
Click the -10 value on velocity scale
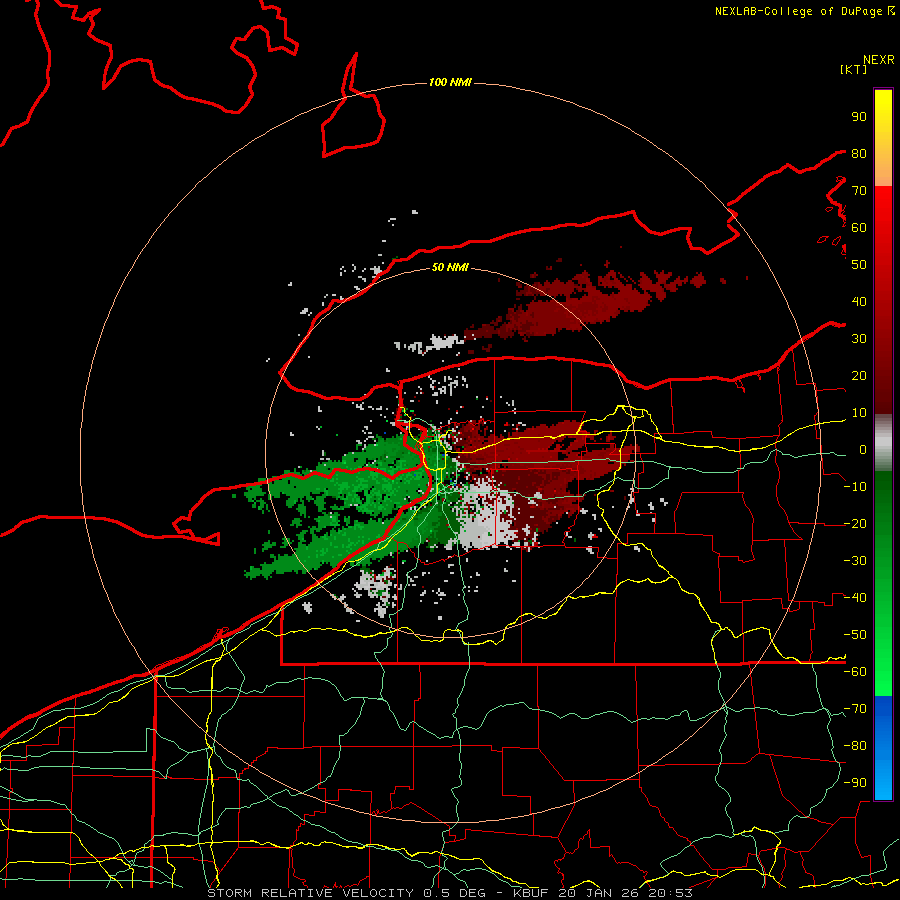(x=855, y=487)
